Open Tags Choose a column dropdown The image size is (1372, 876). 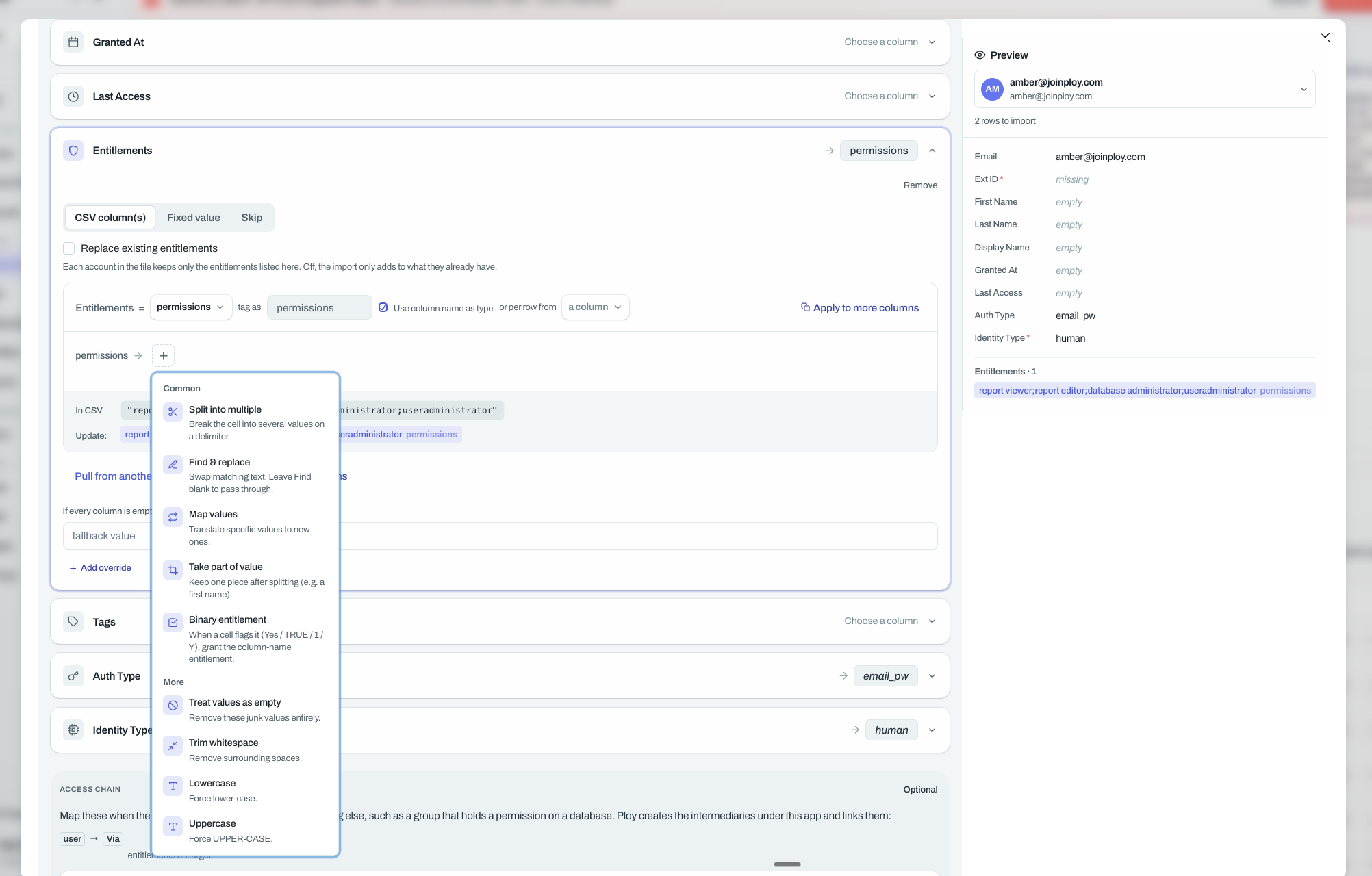[x=889, y=621]
